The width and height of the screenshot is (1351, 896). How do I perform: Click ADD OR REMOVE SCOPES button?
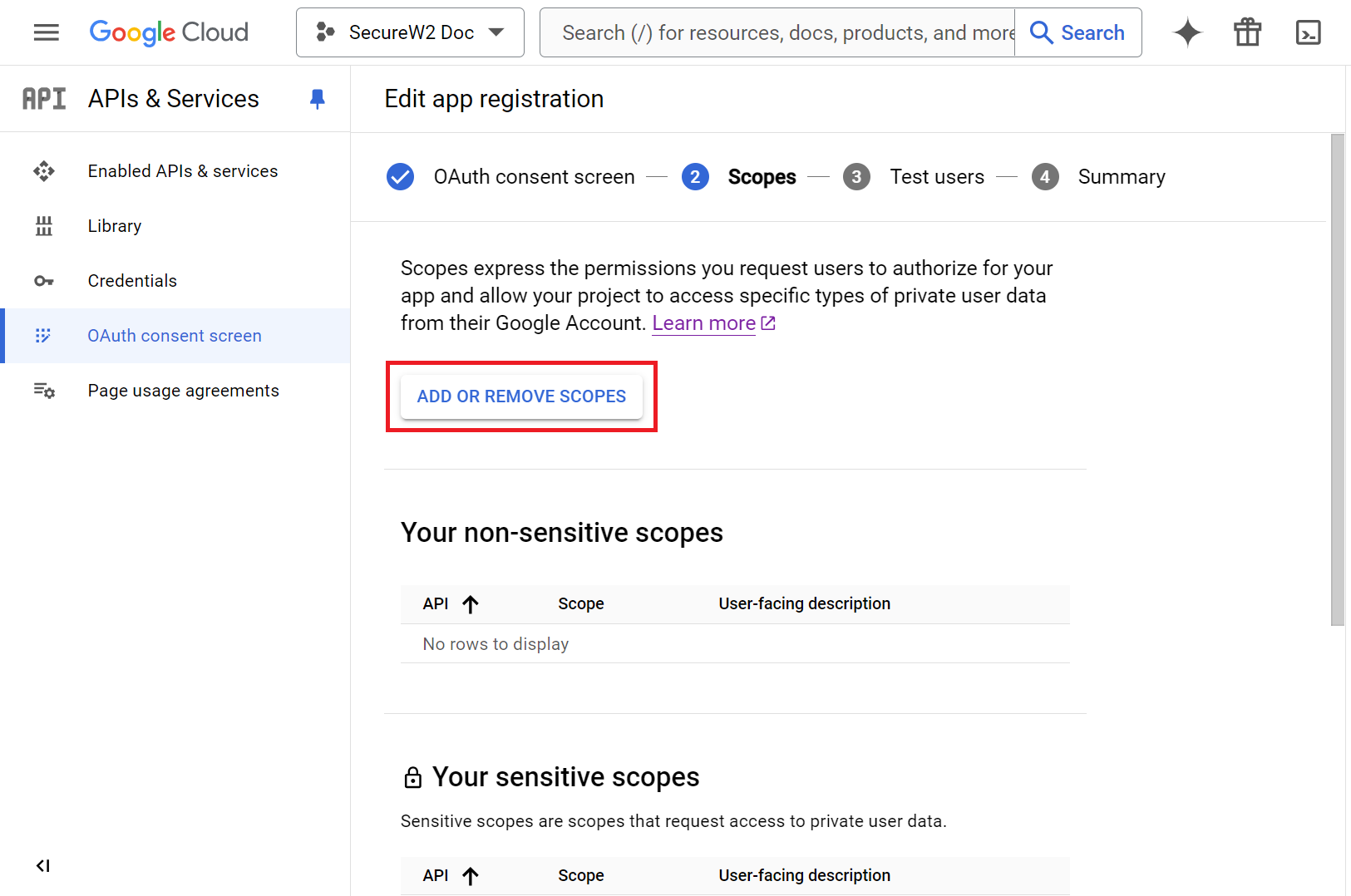tap(521, 396)
